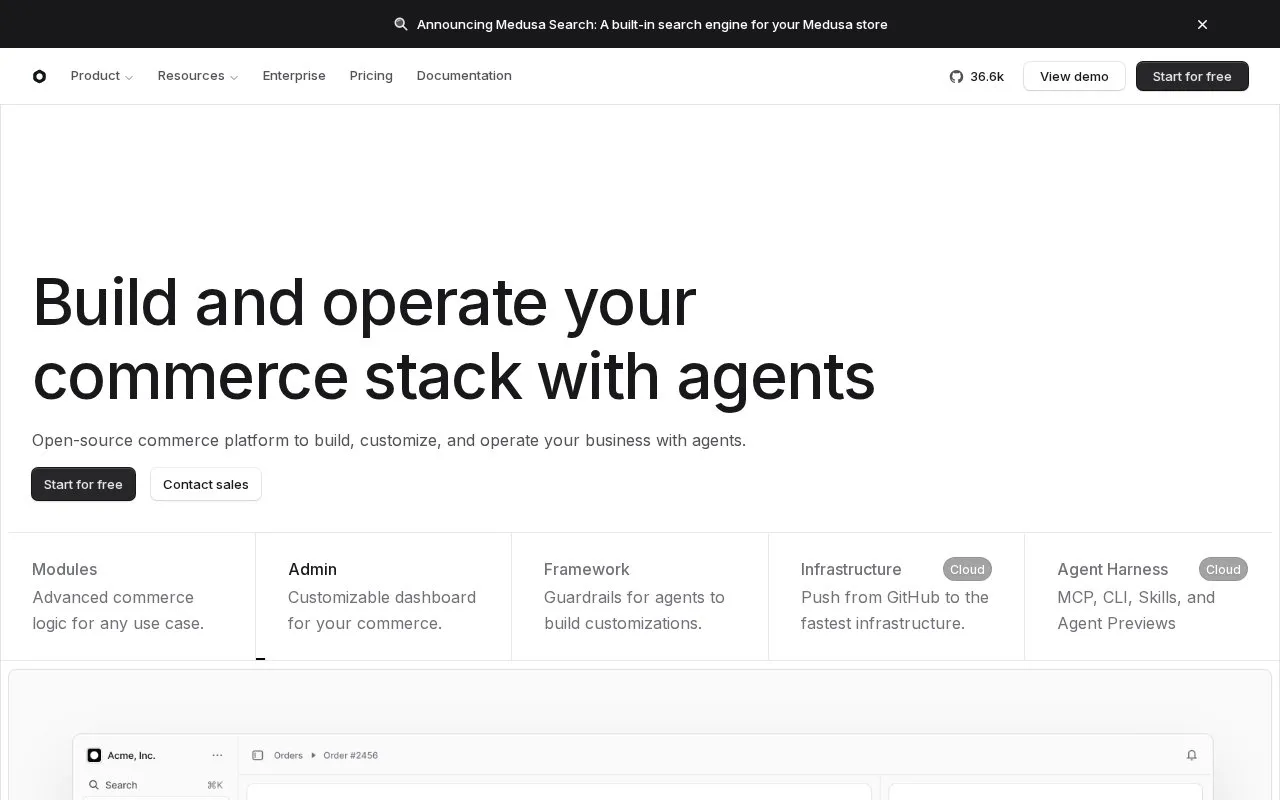The width and height of the screenshot is (1280, 800).
Task: Click the Search field in the dashboard sidebar
Action: click(155, 785)
